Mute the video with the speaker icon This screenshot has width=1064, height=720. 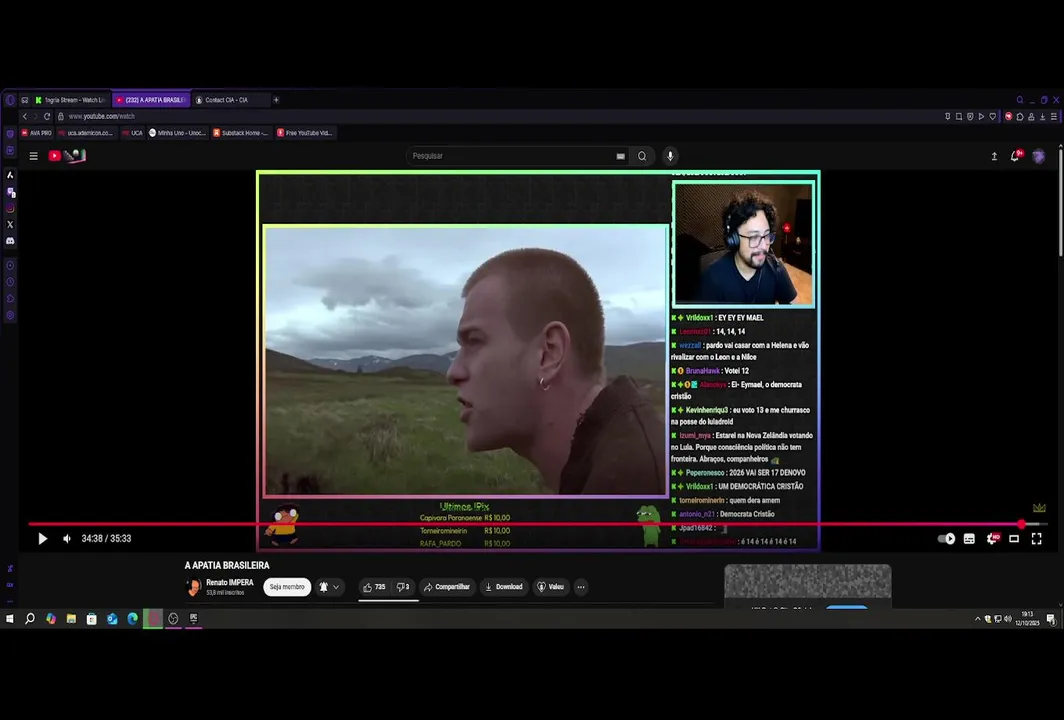click(67, 539)
